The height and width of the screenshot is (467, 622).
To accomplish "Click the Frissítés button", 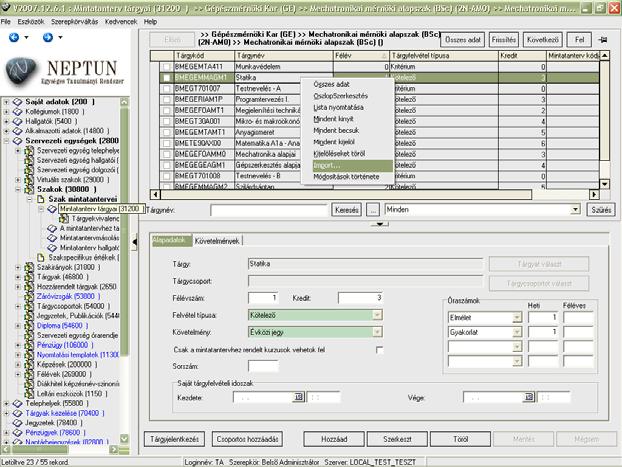I will point(503,40).
